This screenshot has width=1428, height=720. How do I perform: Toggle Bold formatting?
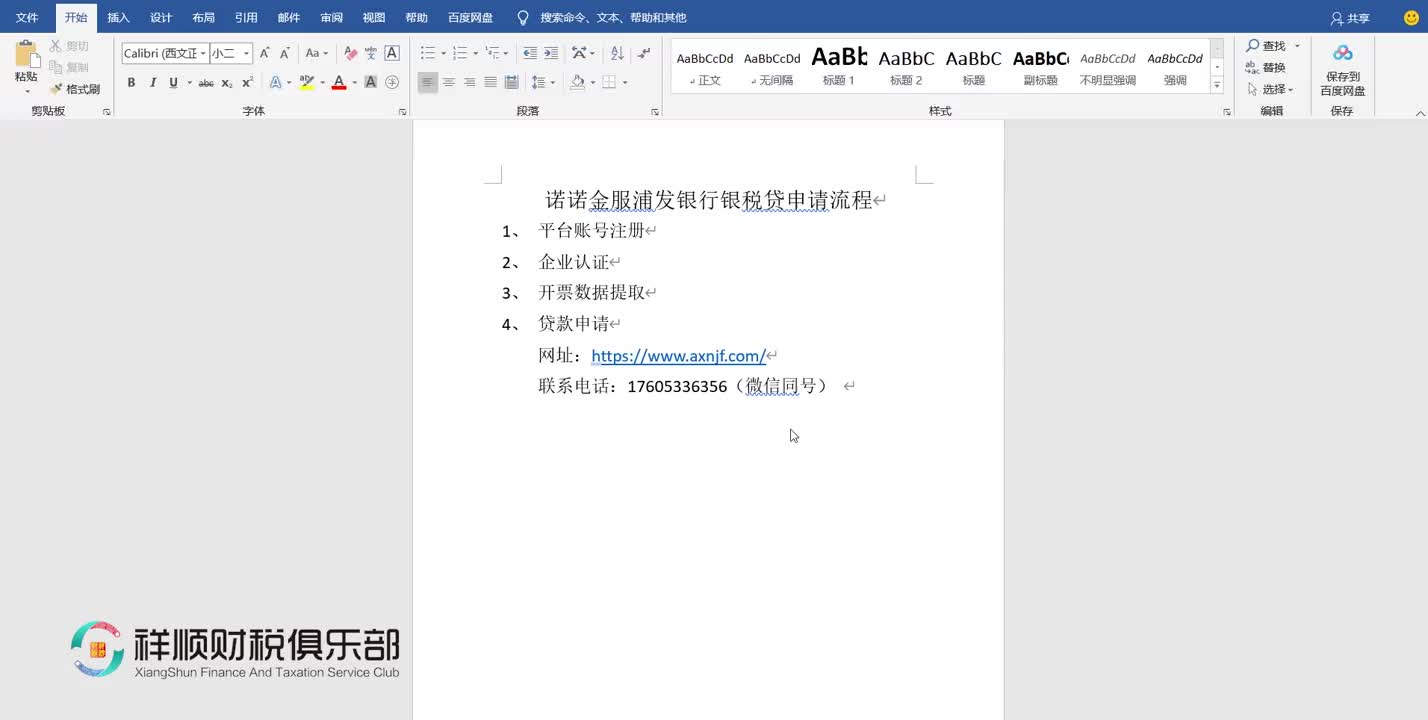coord(131,83)
